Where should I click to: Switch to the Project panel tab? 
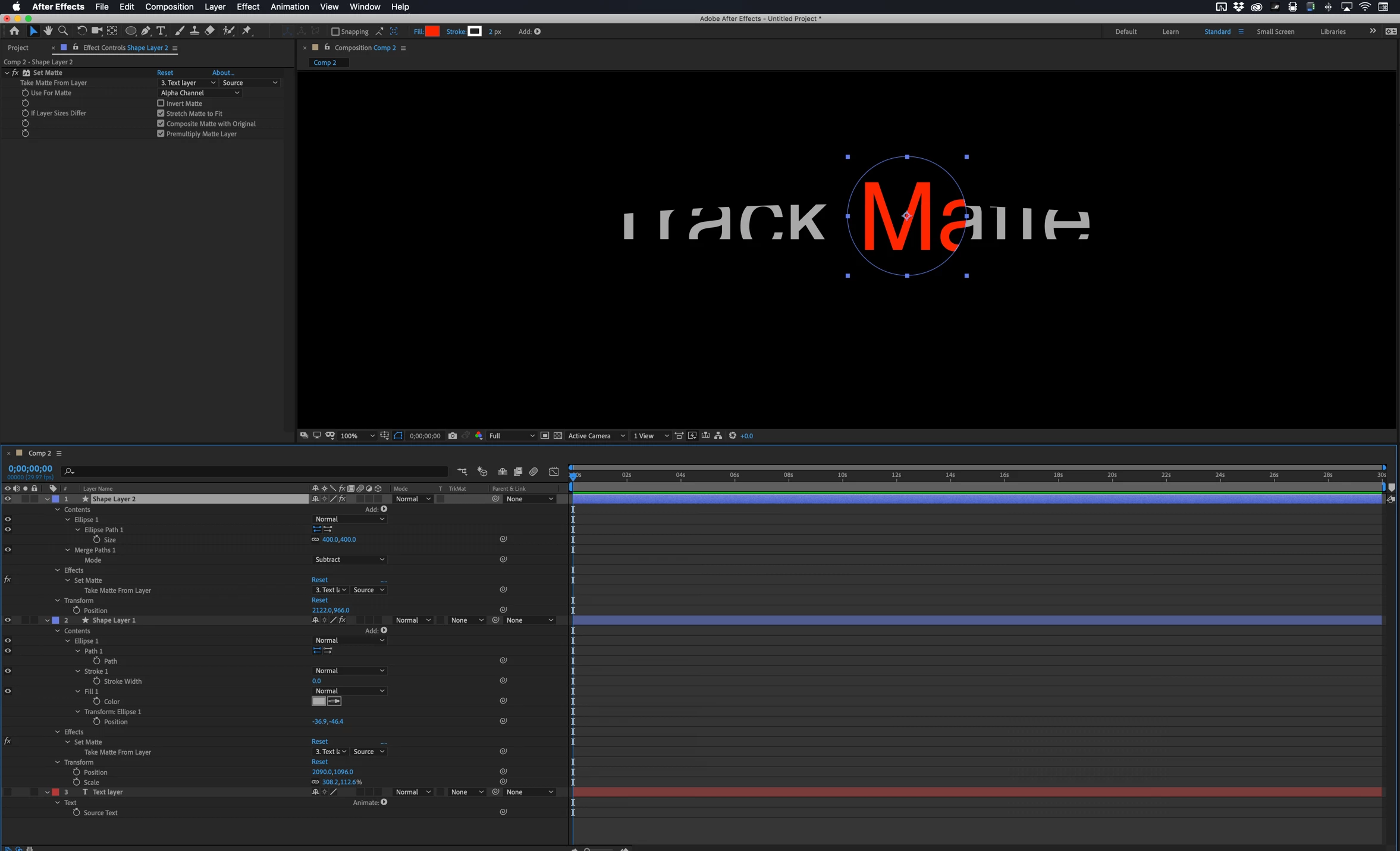coord(18,48)
